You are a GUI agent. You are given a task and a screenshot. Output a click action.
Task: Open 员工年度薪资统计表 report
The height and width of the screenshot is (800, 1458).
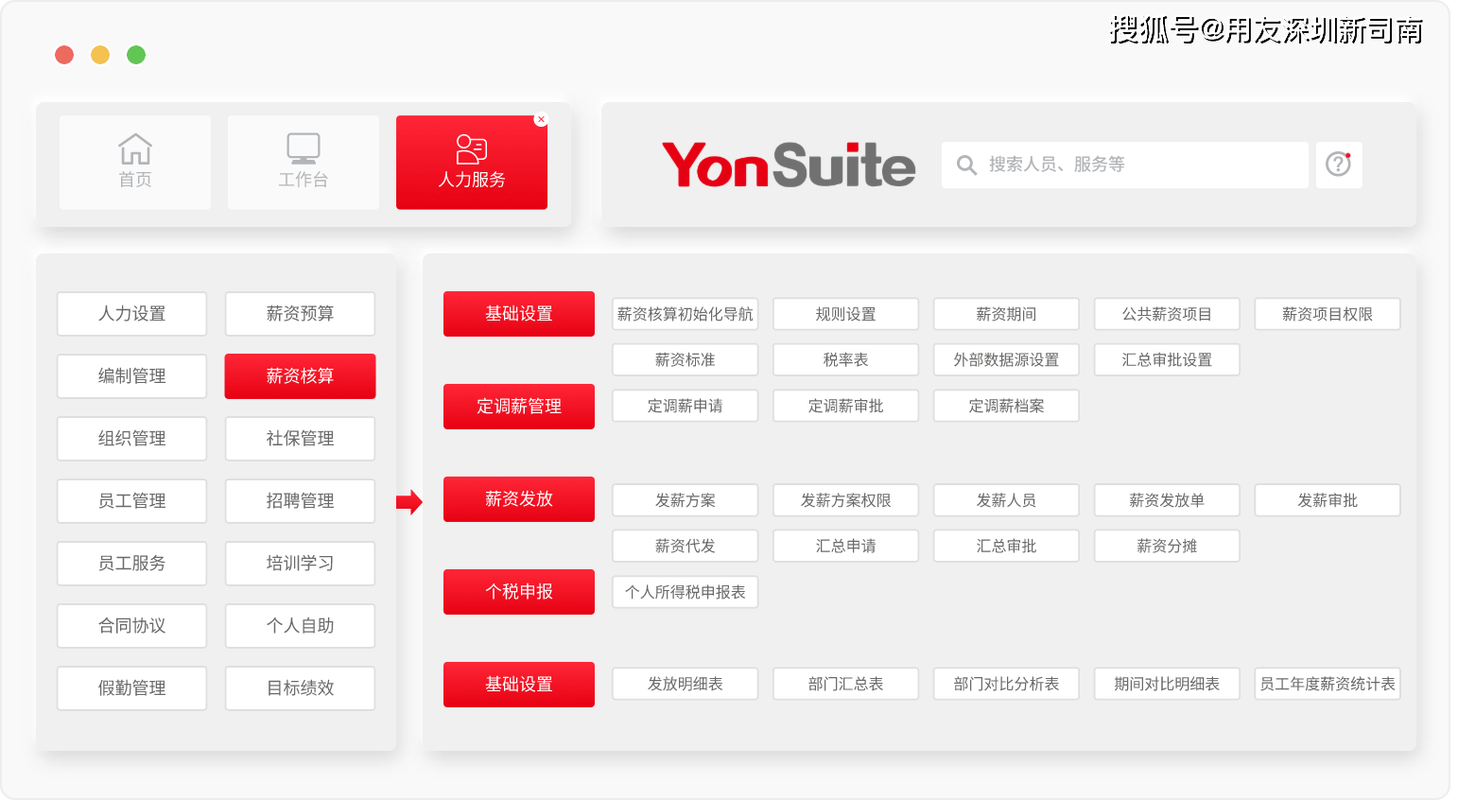[x=1328, y=684]
